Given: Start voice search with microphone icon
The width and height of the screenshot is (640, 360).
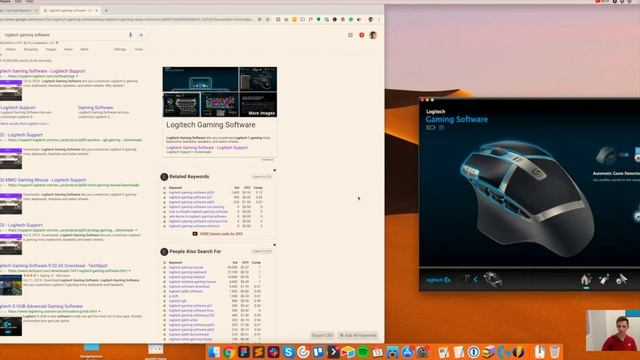Looking at the screenshot, I should [131, 35].
